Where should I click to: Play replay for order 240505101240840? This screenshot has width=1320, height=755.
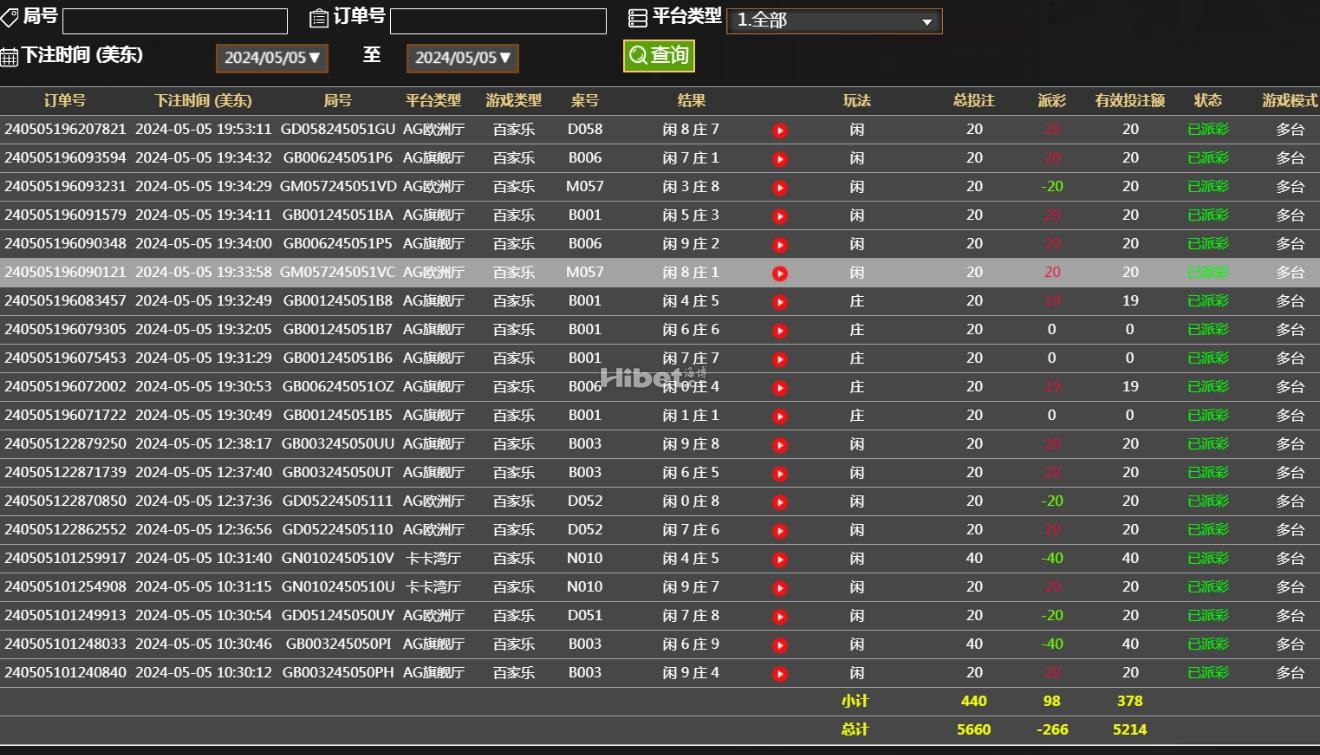780,674
